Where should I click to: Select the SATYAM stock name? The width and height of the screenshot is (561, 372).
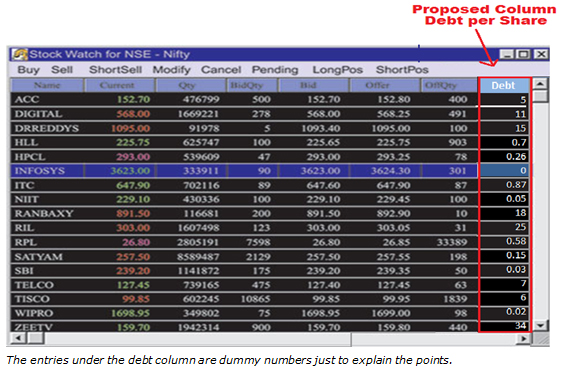[38, 257]
